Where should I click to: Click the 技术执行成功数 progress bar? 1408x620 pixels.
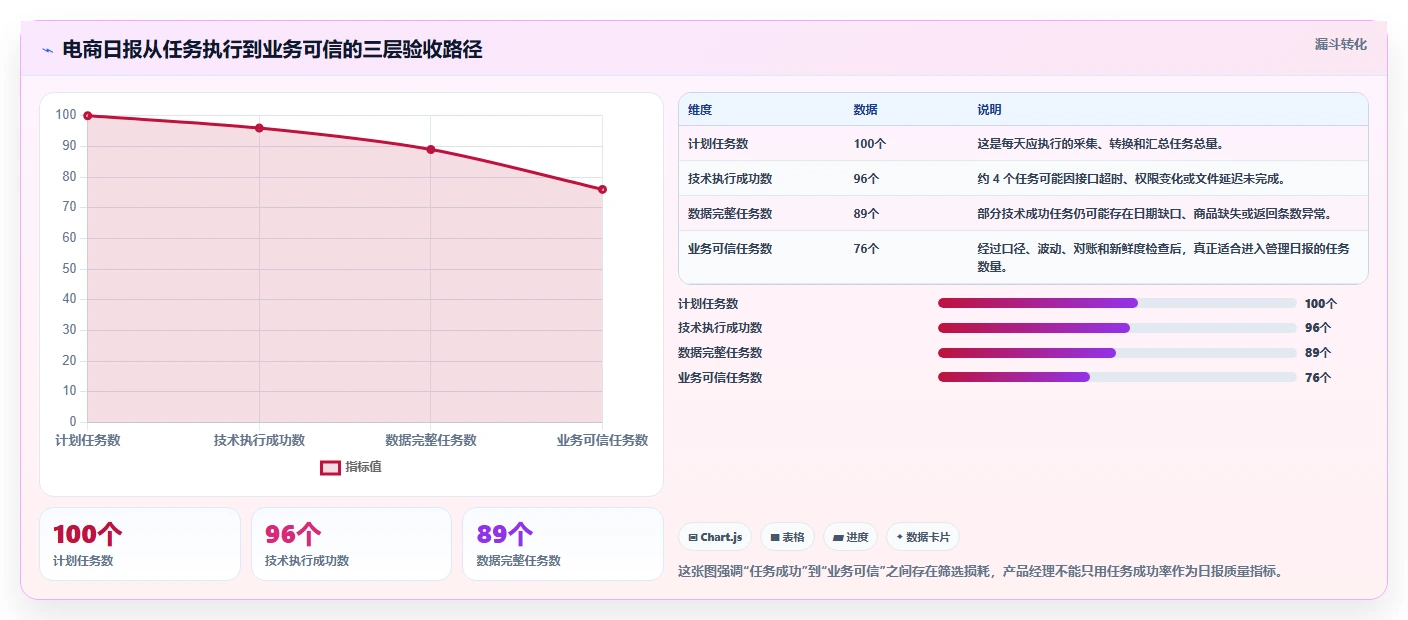point(1117,328)
